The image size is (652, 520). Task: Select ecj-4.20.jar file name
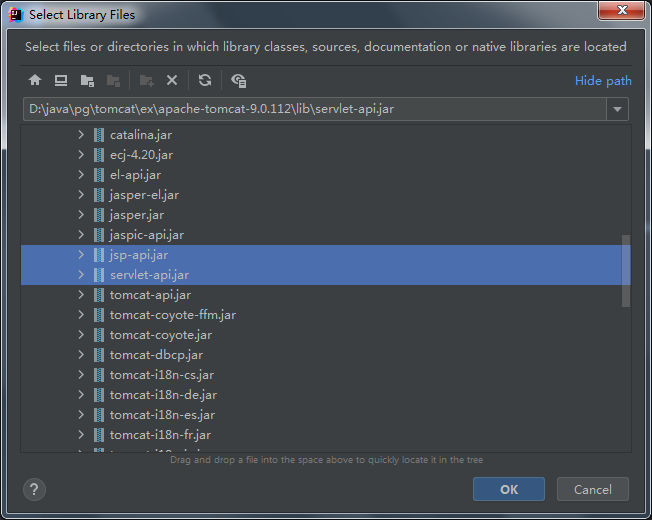[x=141, y=155]
